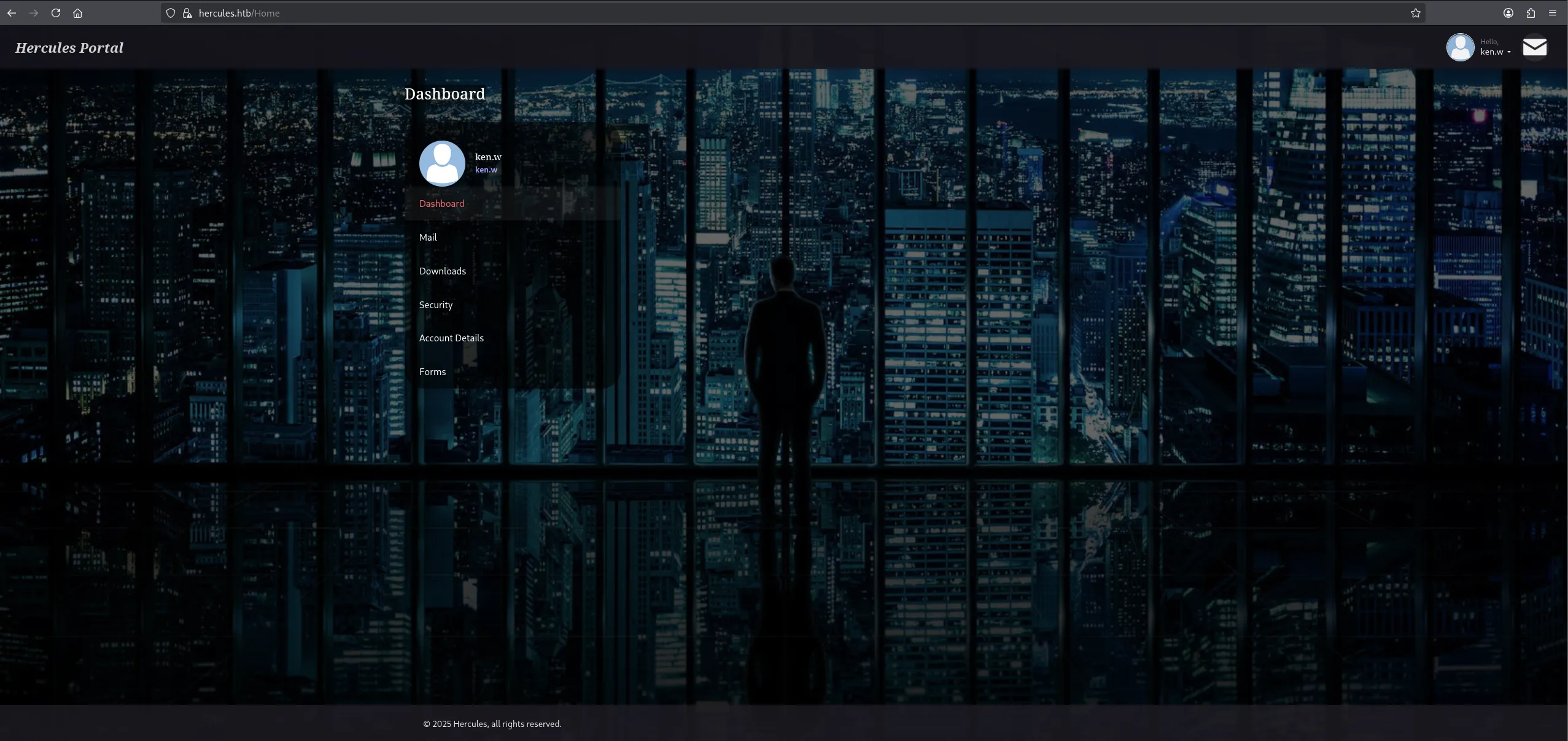
Task: Open Account Details page
Action: (x=451, y=338)
